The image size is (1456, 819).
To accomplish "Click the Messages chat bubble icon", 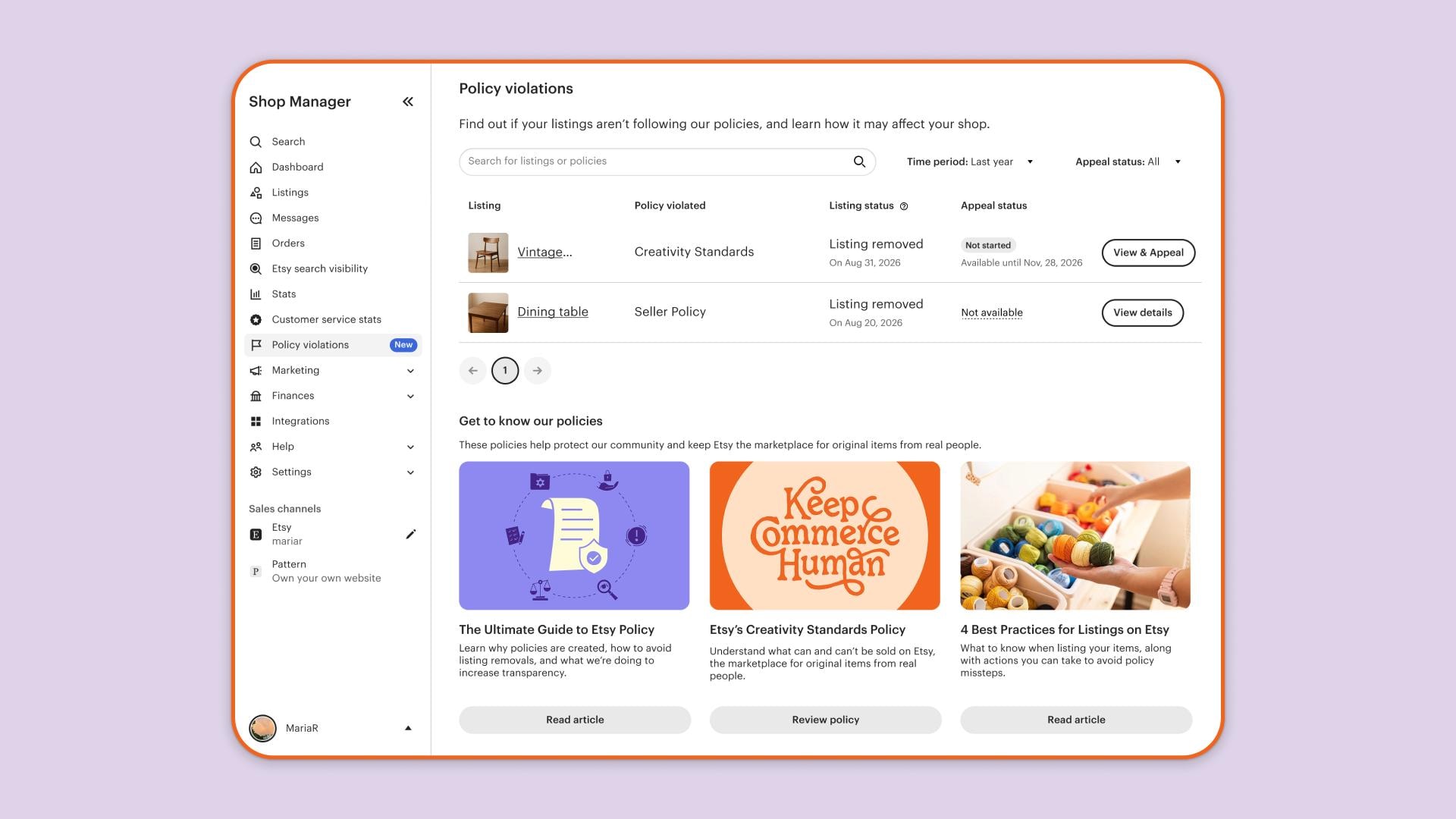I will [x=256, y=218].
